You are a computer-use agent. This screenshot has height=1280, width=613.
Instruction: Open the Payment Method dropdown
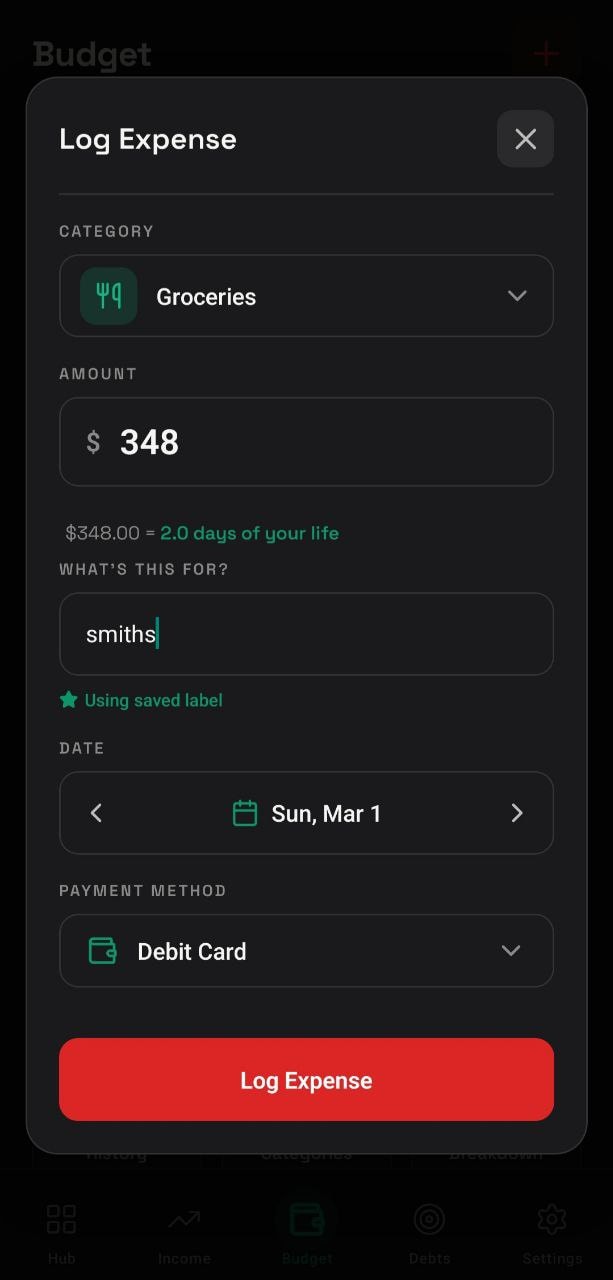(x=510, y=951)
